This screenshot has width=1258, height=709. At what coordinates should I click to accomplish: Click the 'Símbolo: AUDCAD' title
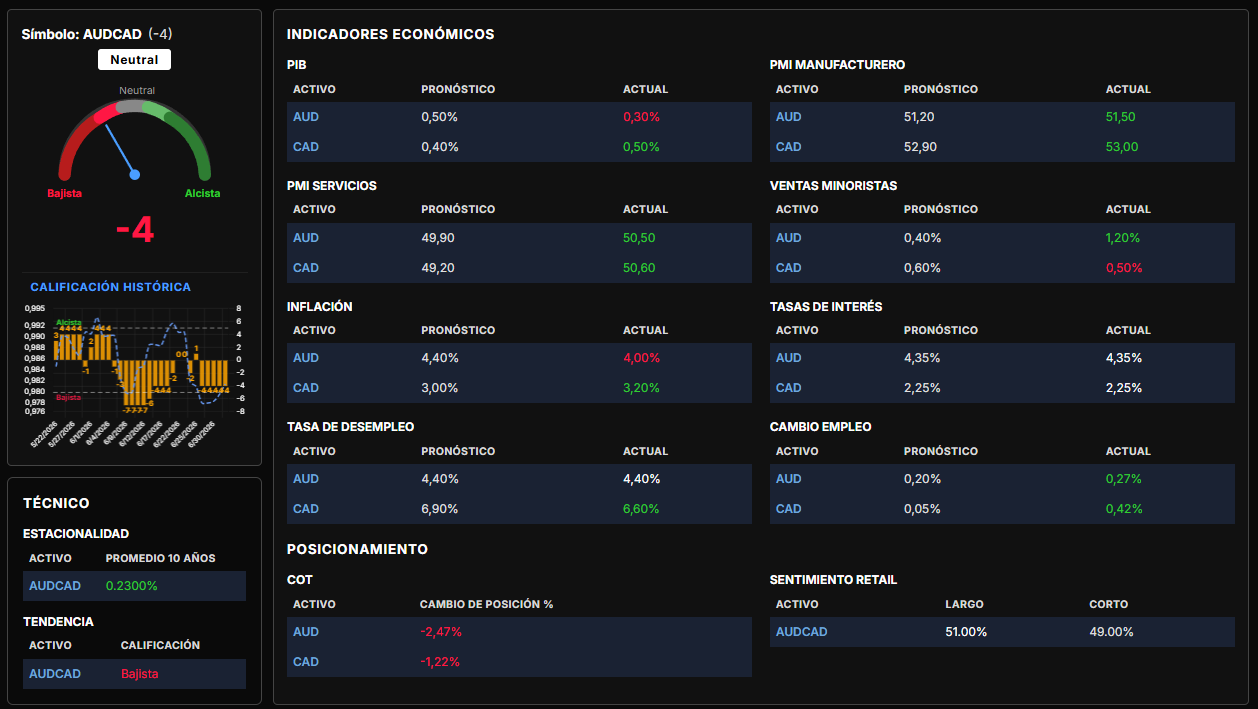point(82,33)
